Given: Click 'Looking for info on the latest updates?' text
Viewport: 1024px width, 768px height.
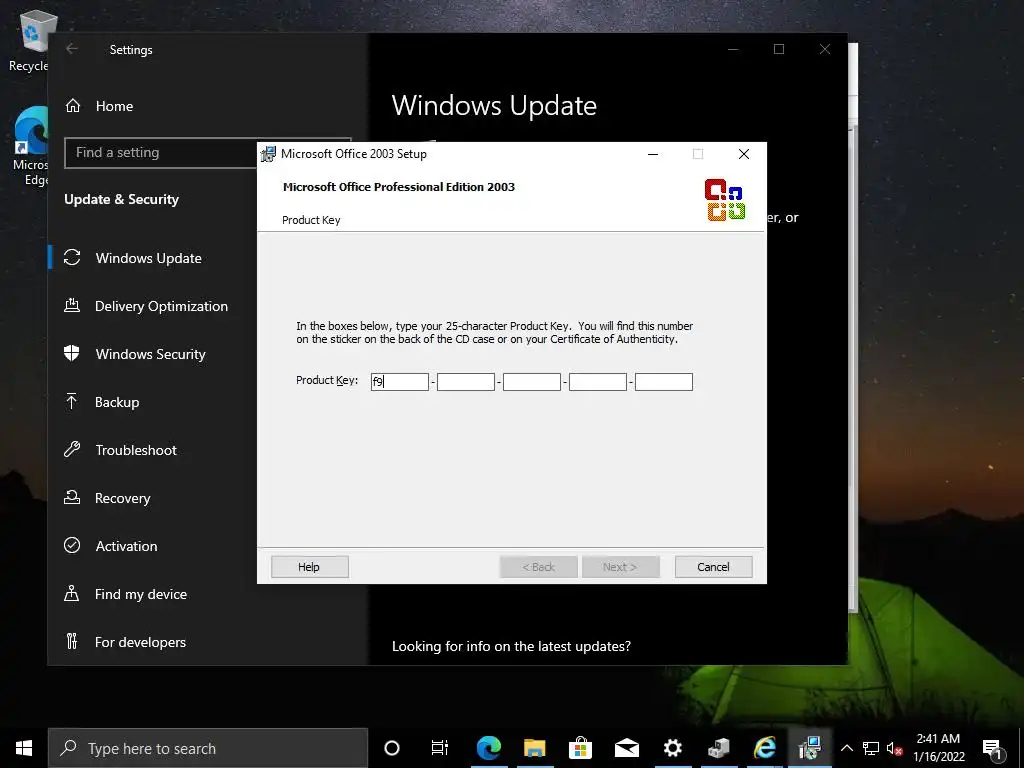Looking at the screenshot, I should [511, 646].
